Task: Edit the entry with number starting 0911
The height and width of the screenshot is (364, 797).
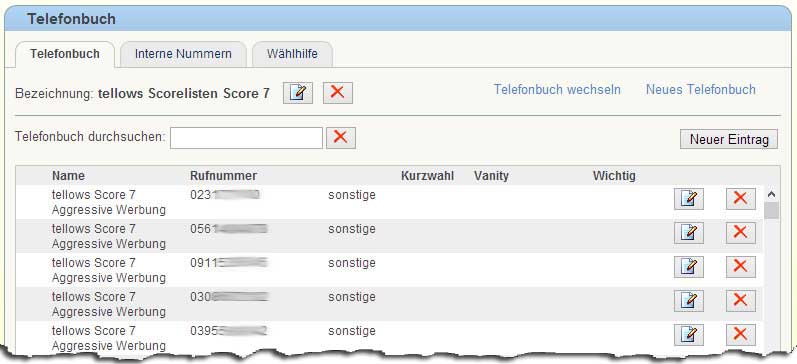Action: [x=689, y=267]
